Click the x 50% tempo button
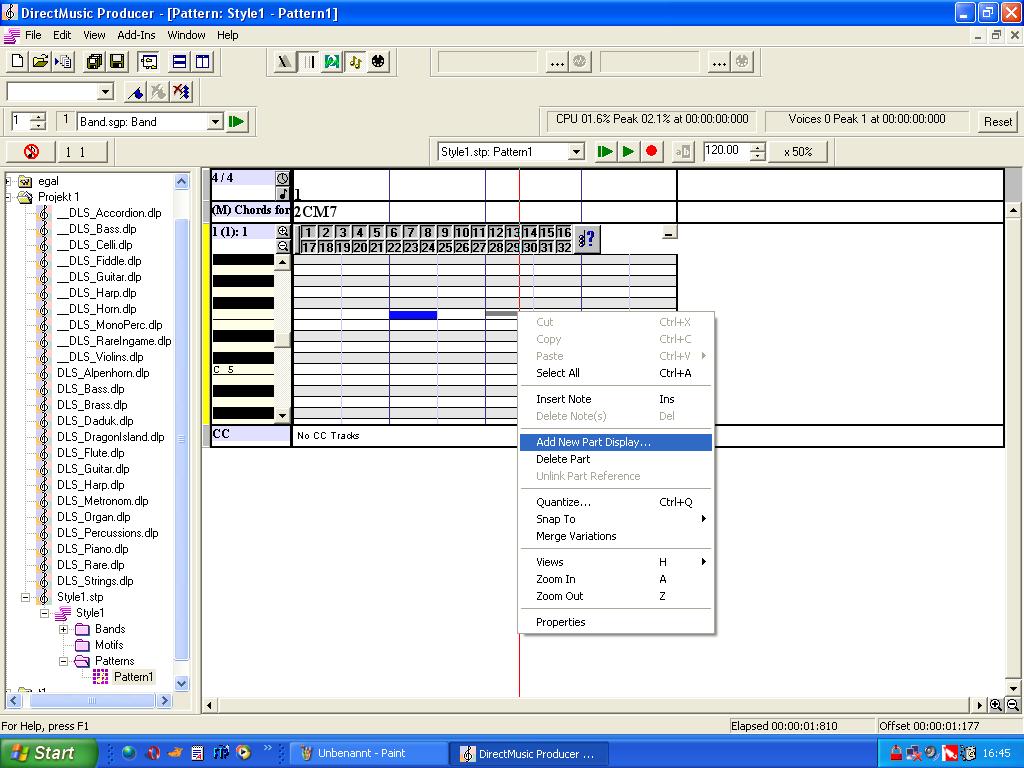This screenshot has width=1024, height=768. pyautogui.click(x=798, y=152)
